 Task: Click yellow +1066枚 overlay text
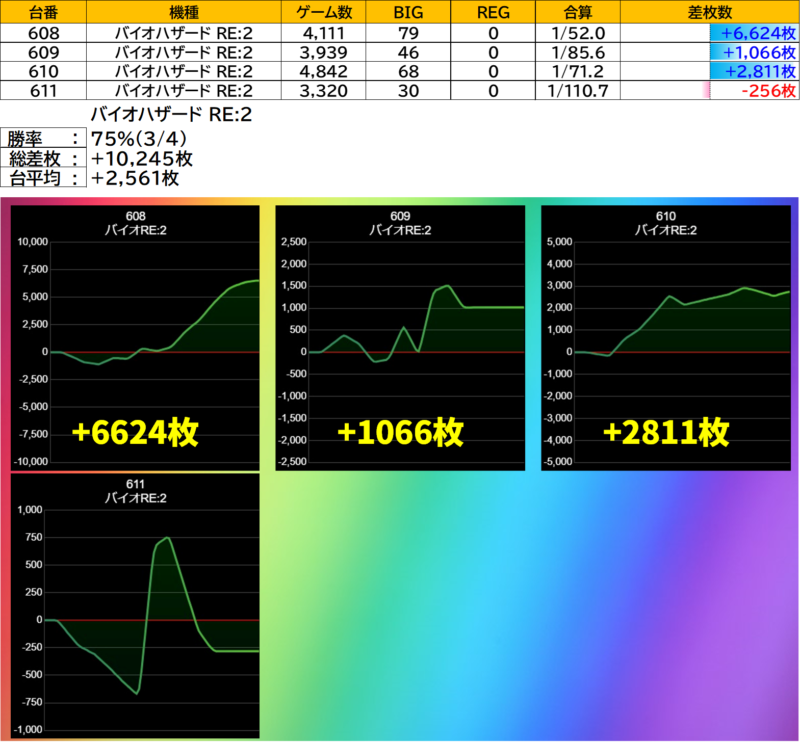tap(401, 432)
